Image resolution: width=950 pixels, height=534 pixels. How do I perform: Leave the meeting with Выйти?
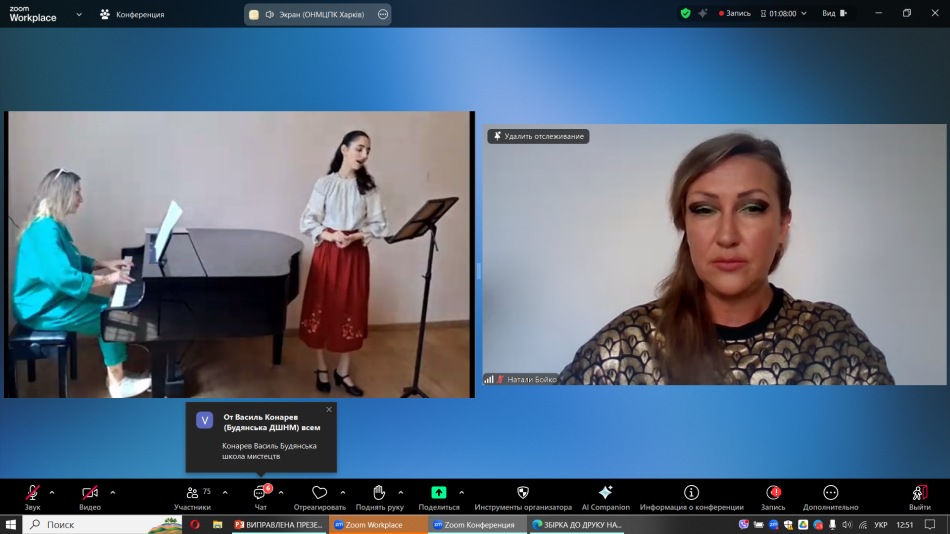coord(920,493)
